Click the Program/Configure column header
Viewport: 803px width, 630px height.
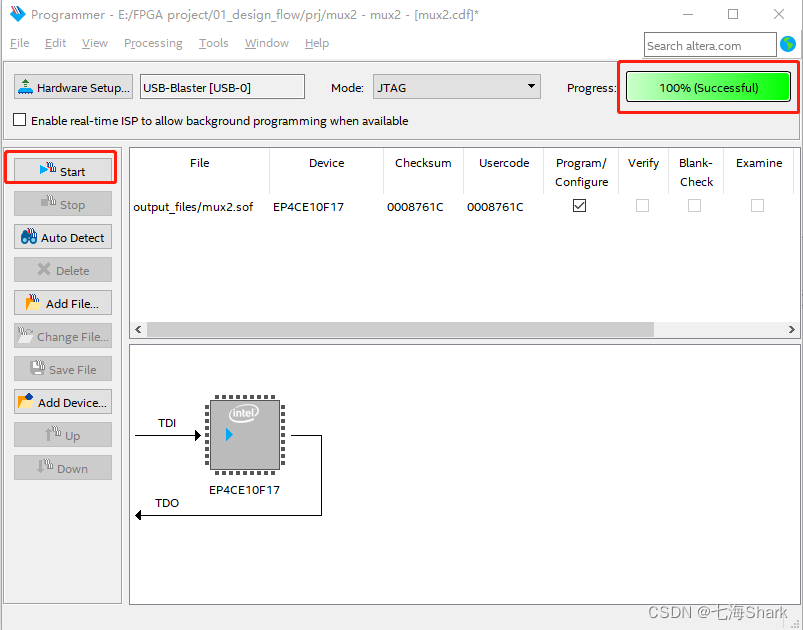coord(581,172)
